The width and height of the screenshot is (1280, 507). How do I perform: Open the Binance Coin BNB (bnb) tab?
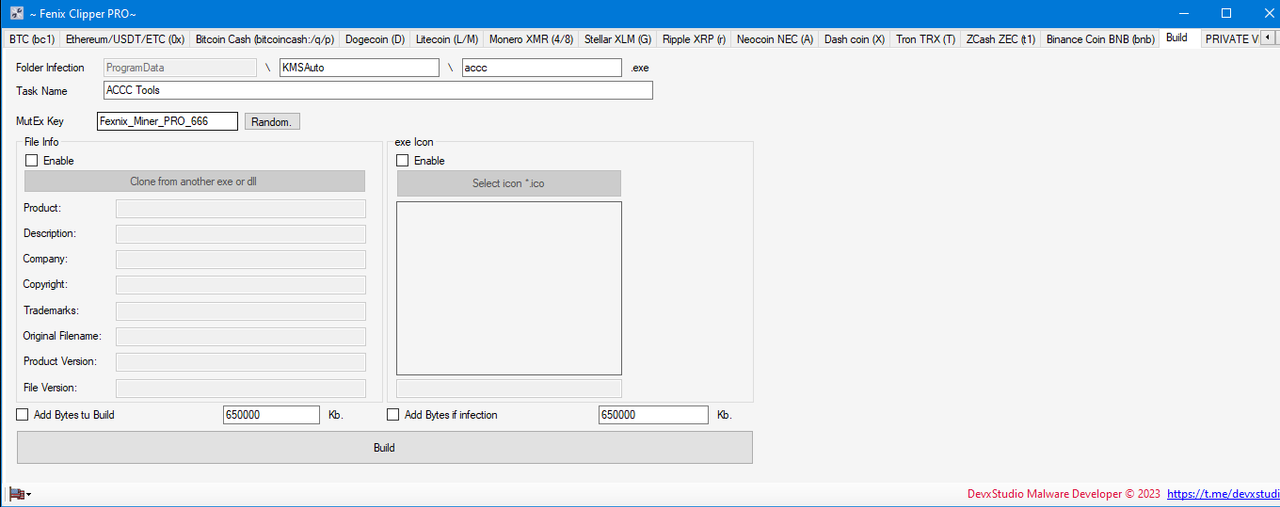pos(1100,39)
